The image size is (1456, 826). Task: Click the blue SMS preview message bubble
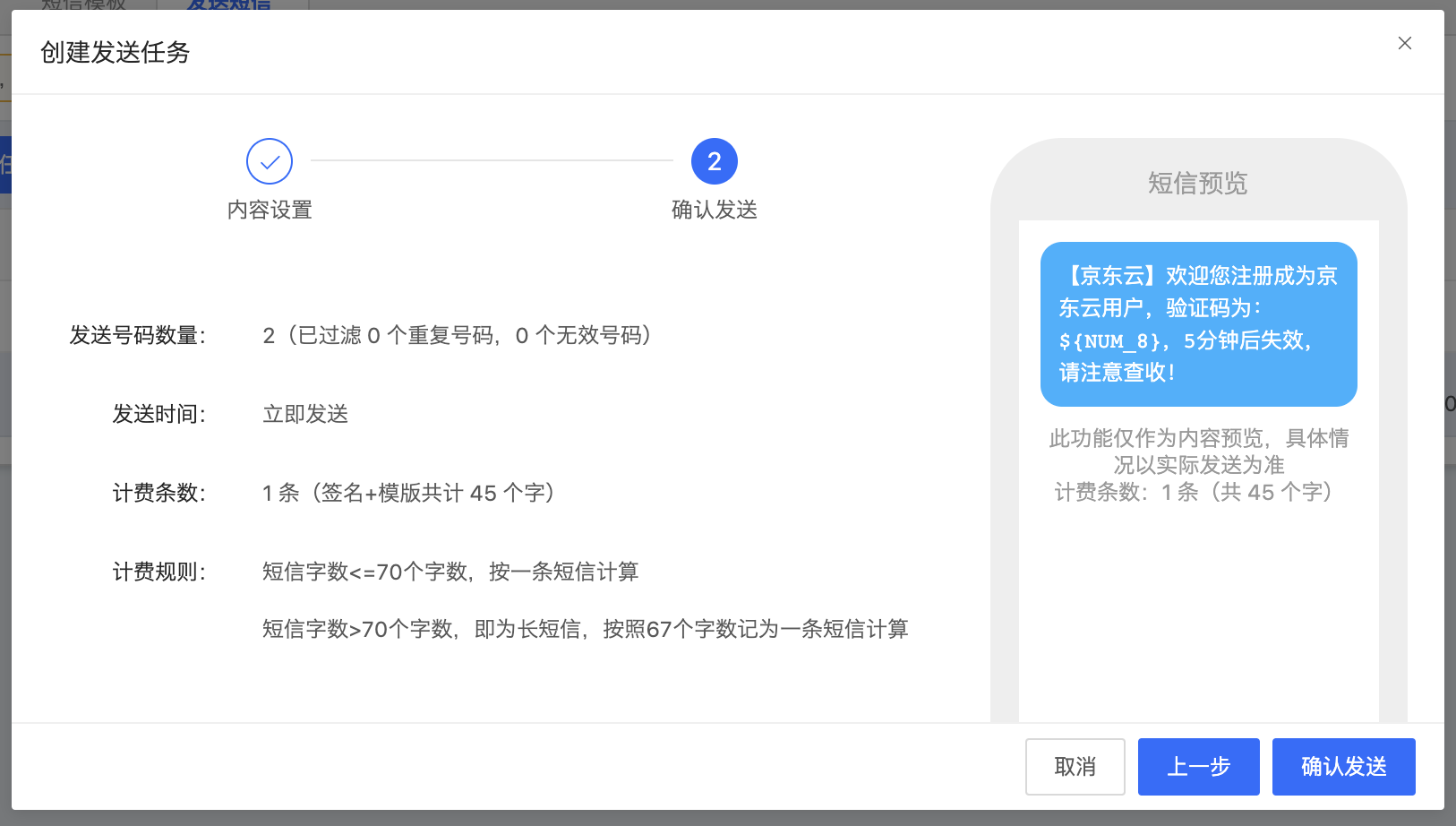pos(1198,324)
